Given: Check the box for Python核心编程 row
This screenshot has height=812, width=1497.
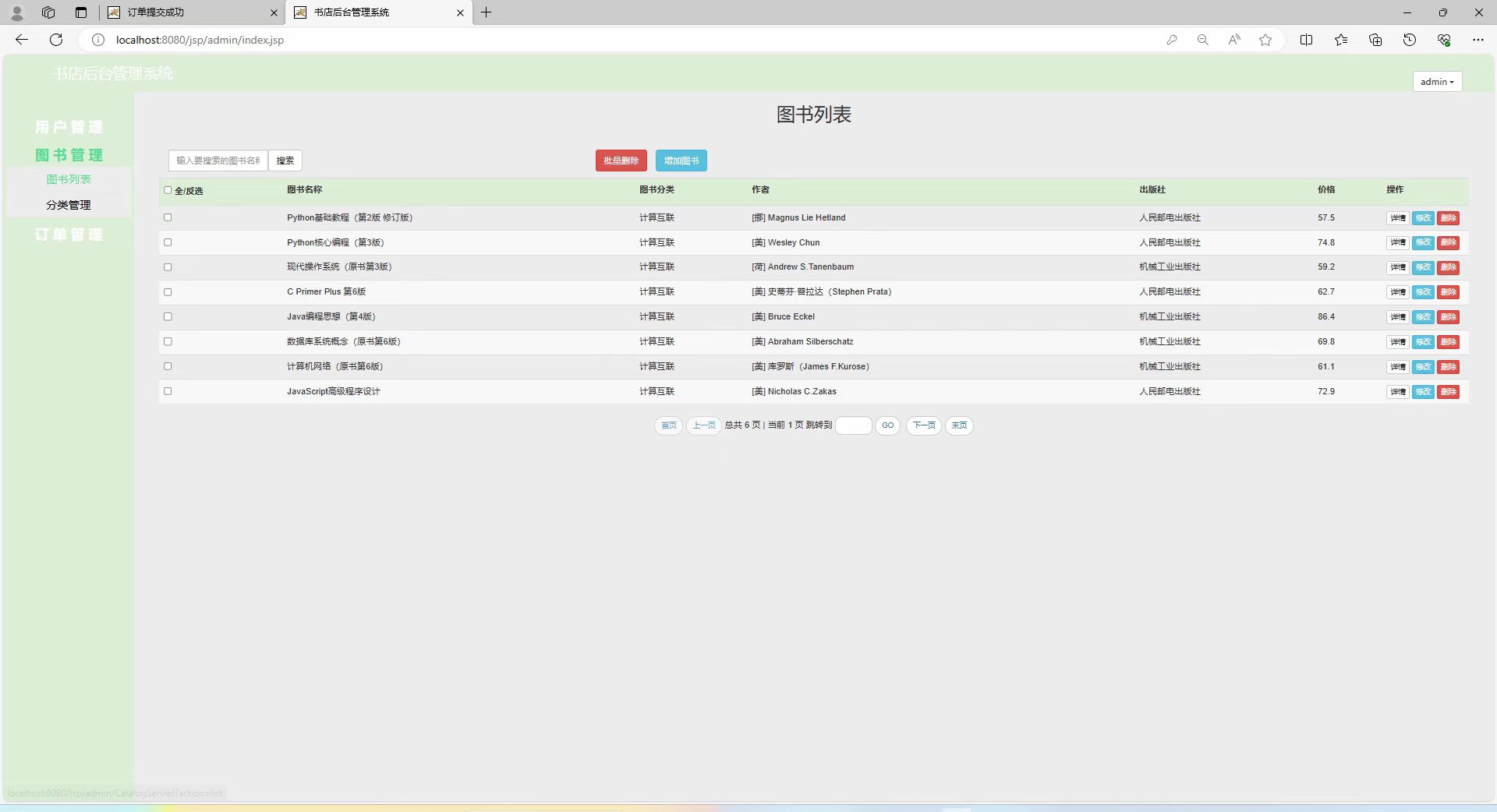Looking at the screenshot, I should [x=168, y=242].
